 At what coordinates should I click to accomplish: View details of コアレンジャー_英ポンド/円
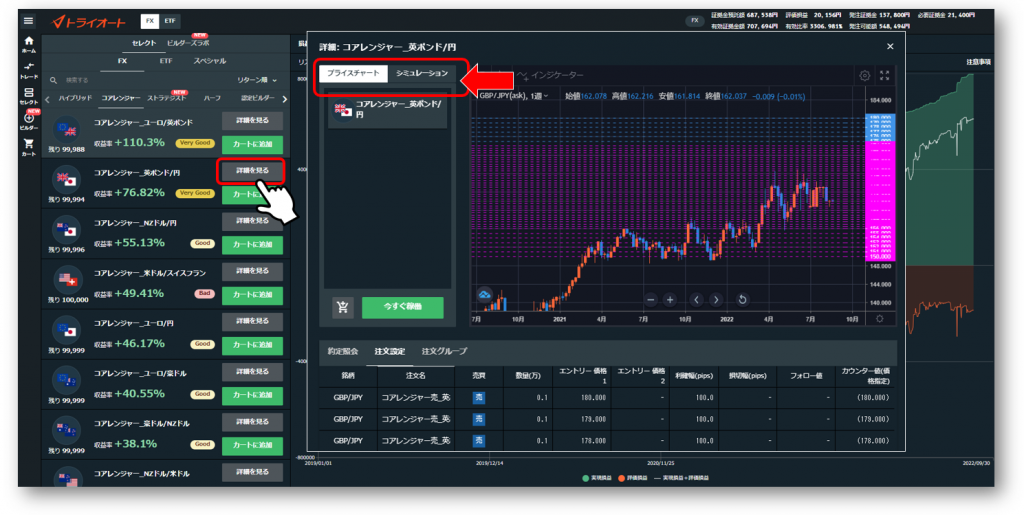pos(252,170)
